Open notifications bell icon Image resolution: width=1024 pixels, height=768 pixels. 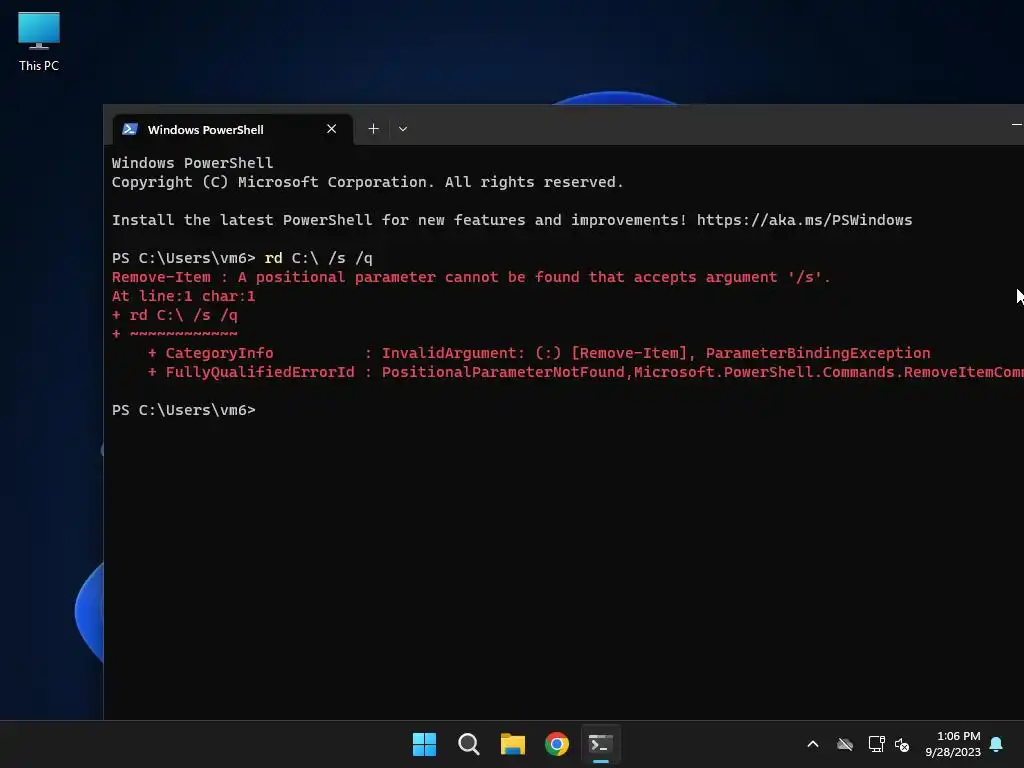click(996, 744)
